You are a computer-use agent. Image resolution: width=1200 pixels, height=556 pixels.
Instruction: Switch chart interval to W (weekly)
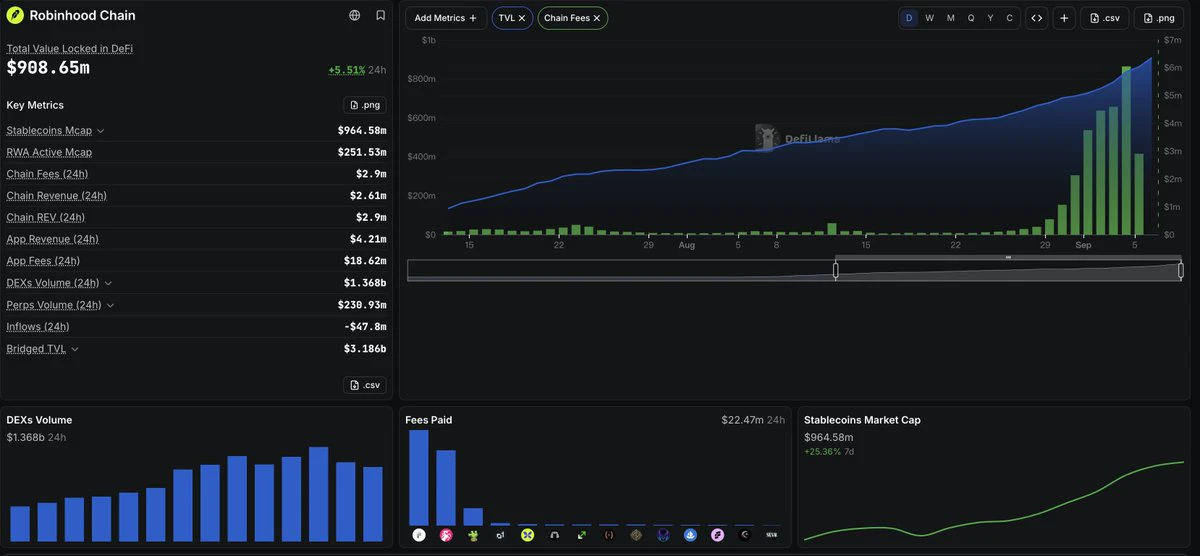coord(930,18)
